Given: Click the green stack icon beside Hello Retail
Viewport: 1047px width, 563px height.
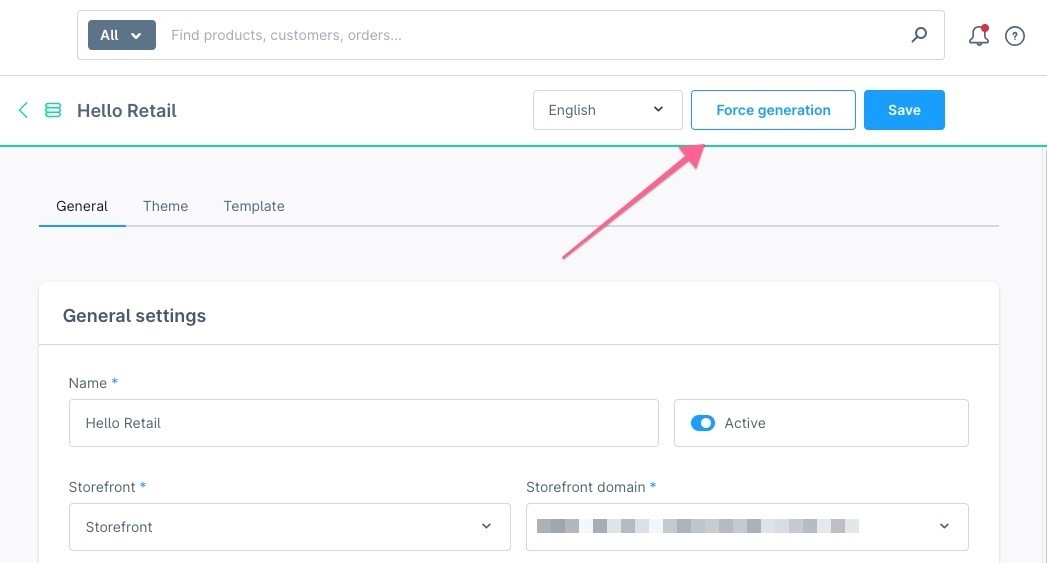Looking at the screenshot, I should 53,110.
